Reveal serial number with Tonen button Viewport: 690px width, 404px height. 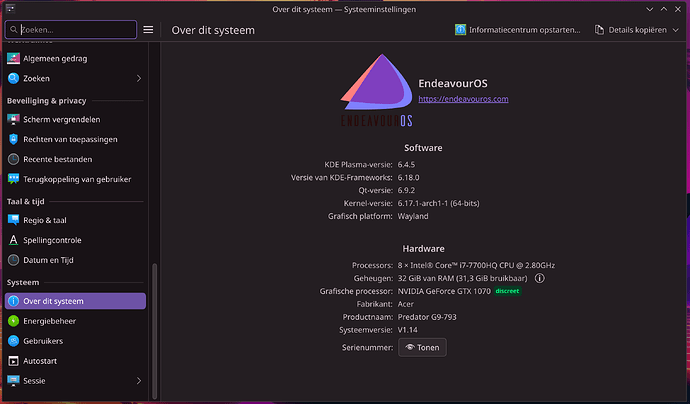tap(422, 347)
